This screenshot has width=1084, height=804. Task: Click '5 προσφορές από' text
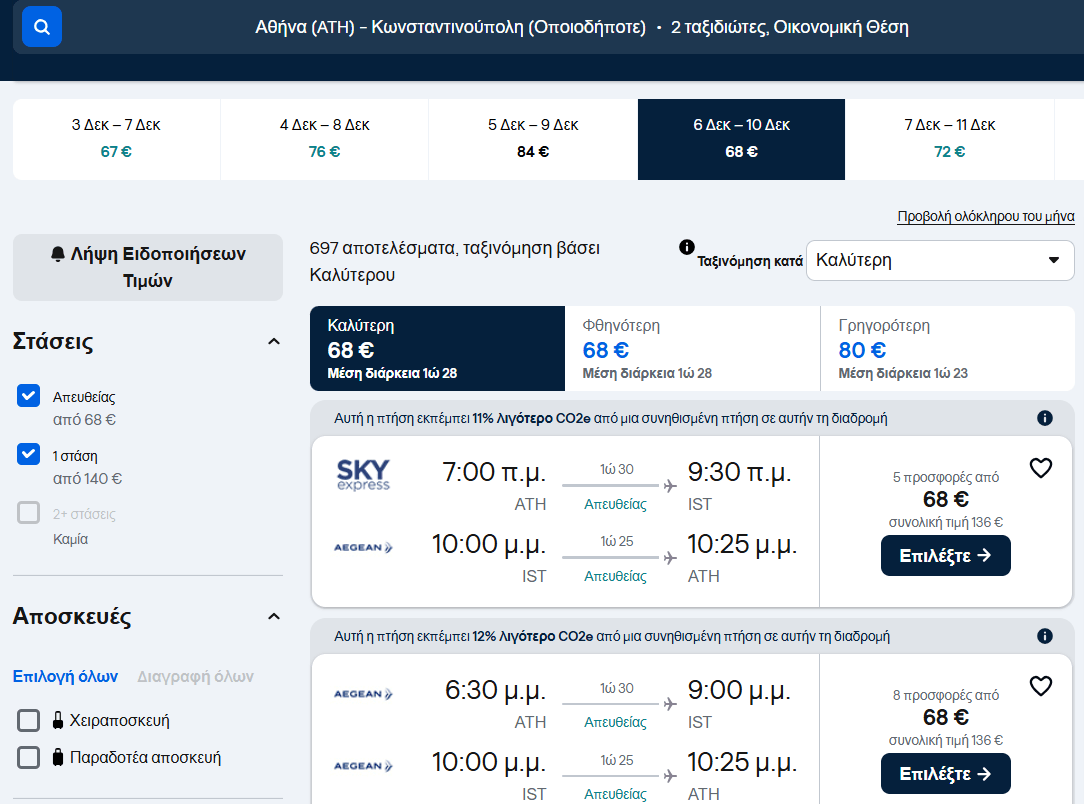point(945,477)
